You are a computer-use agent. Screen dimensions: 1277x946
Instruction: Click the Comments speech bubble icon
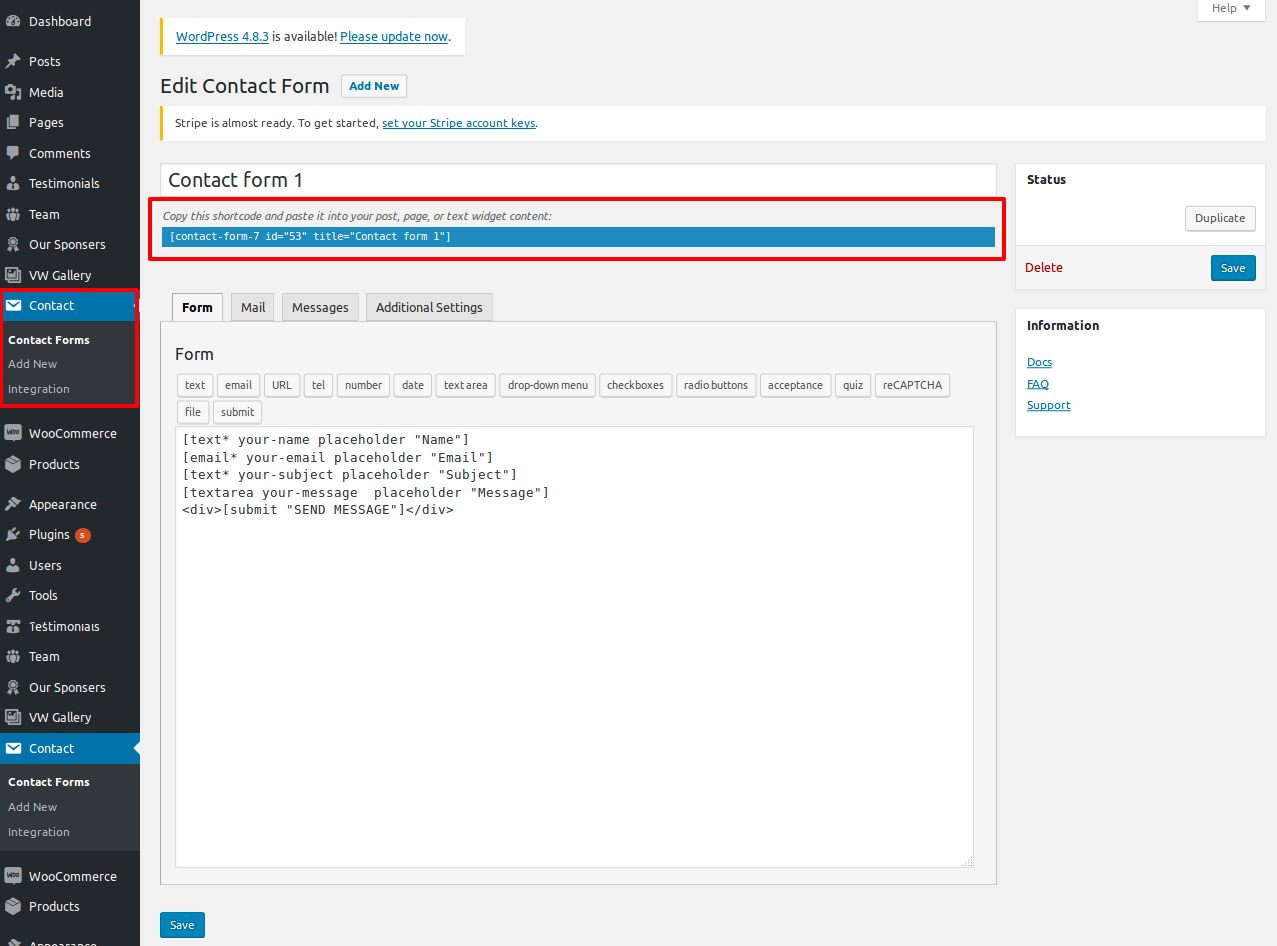(13, 153)
